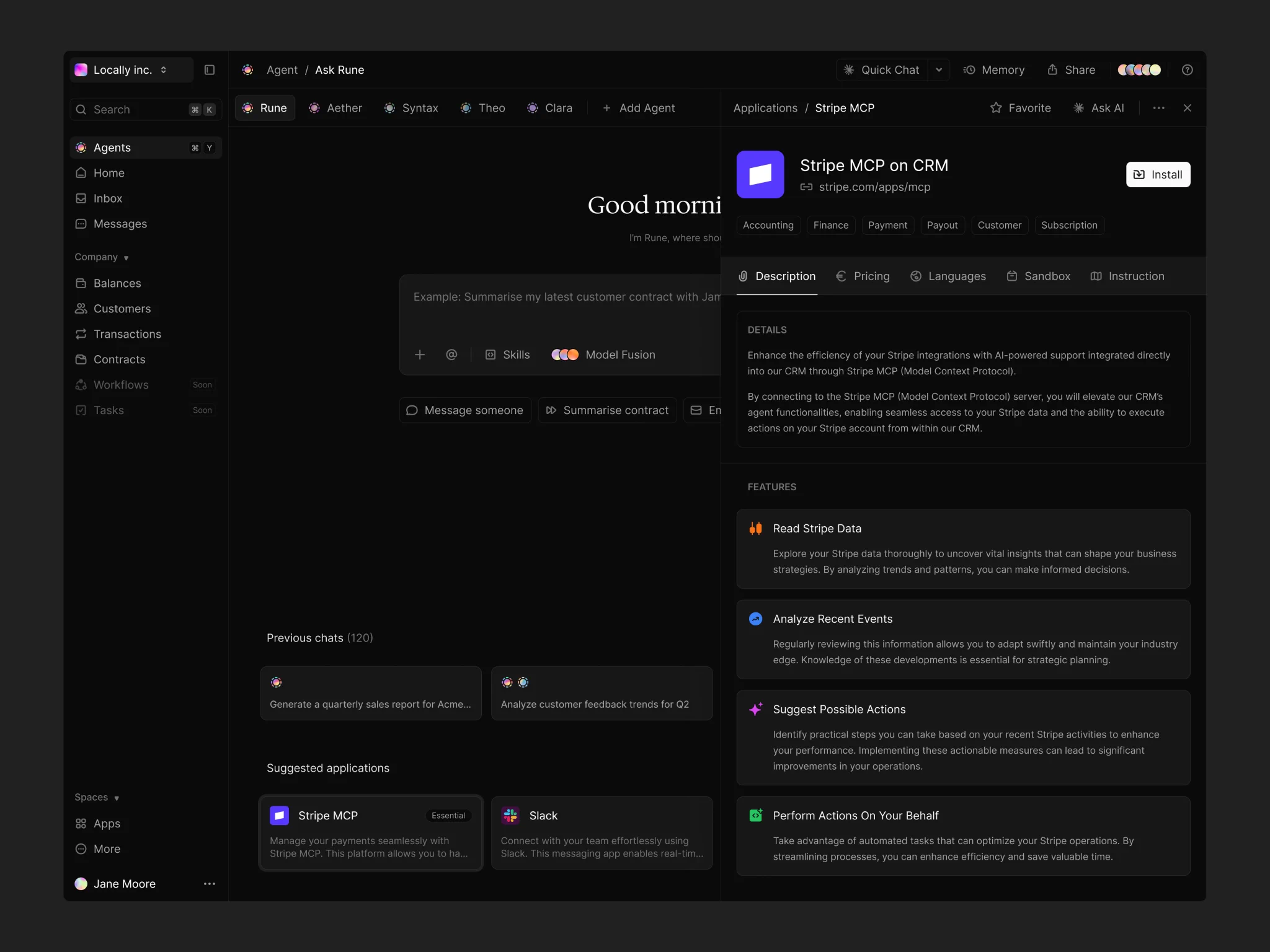1270x952 pixels.
Task: Click the Memory button
Action: [x=994, y=70]
